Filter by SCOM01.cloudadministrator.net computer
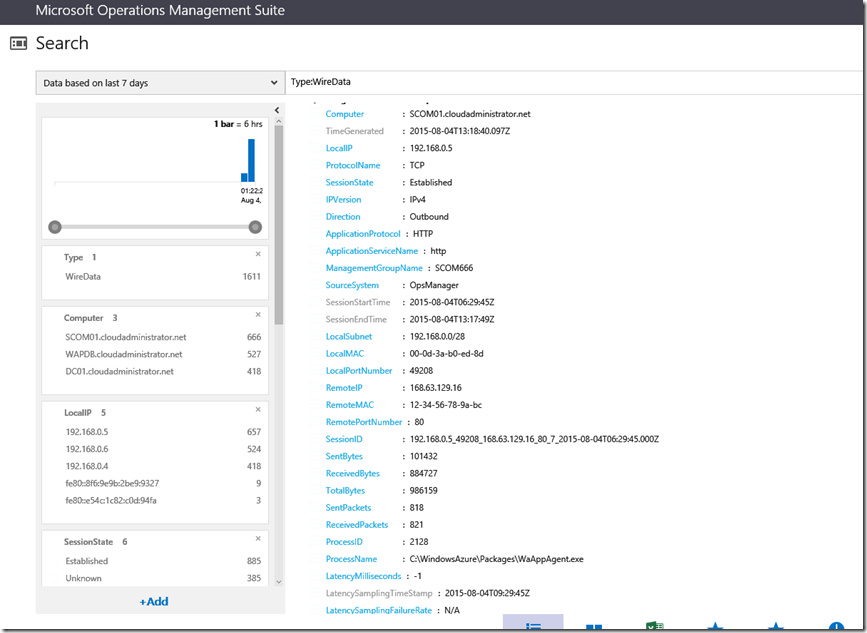The width and height of the screenshot is (867, 633). tap(126, 337)
